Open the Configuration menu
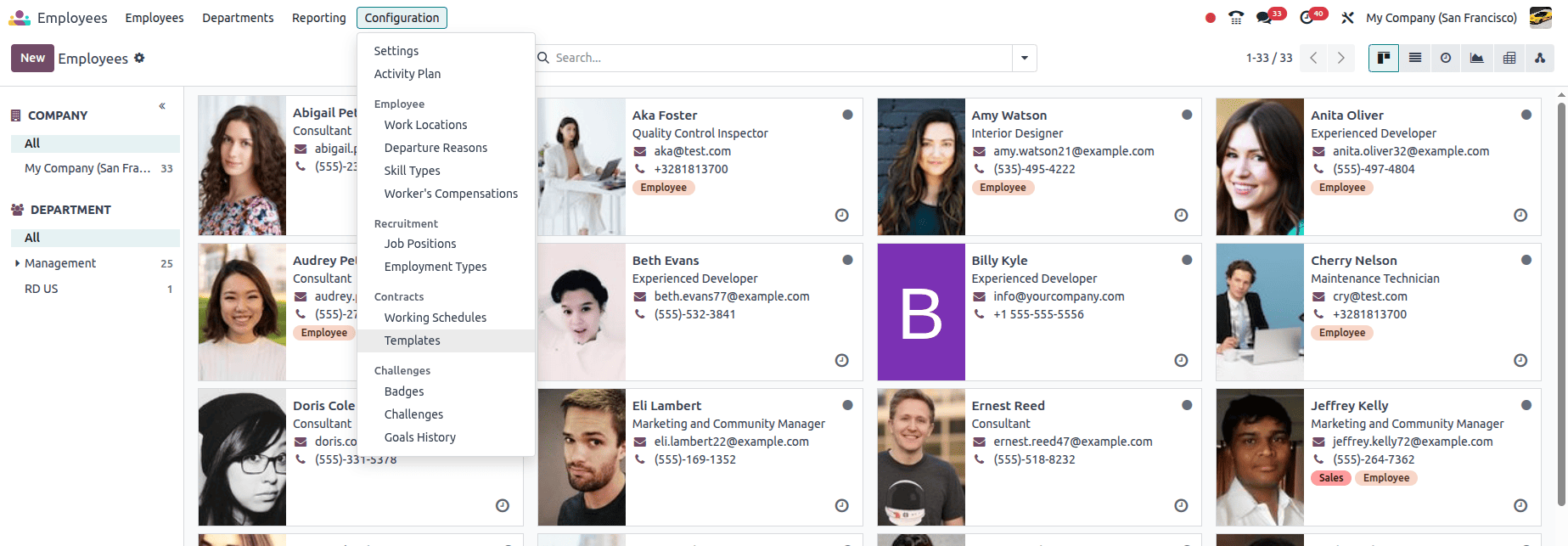 coord(402,18)
